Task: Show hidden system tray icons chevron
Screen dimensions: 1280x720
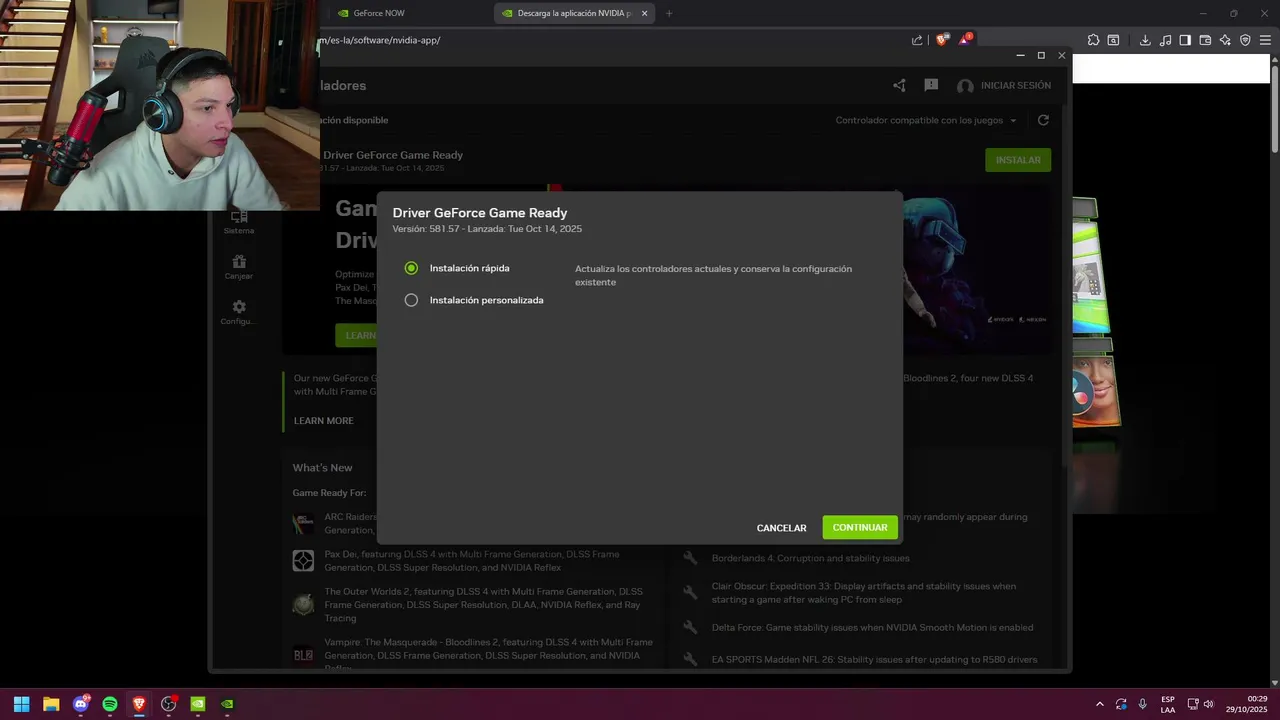Action: 1100,704
